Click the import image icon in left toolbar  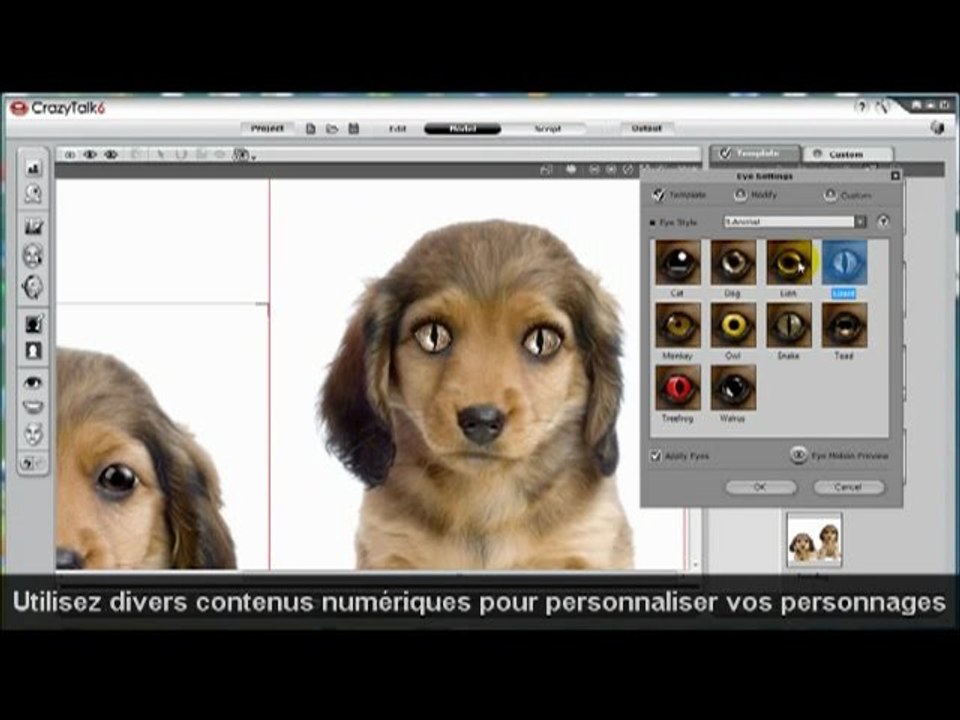[x=33, y=167]
